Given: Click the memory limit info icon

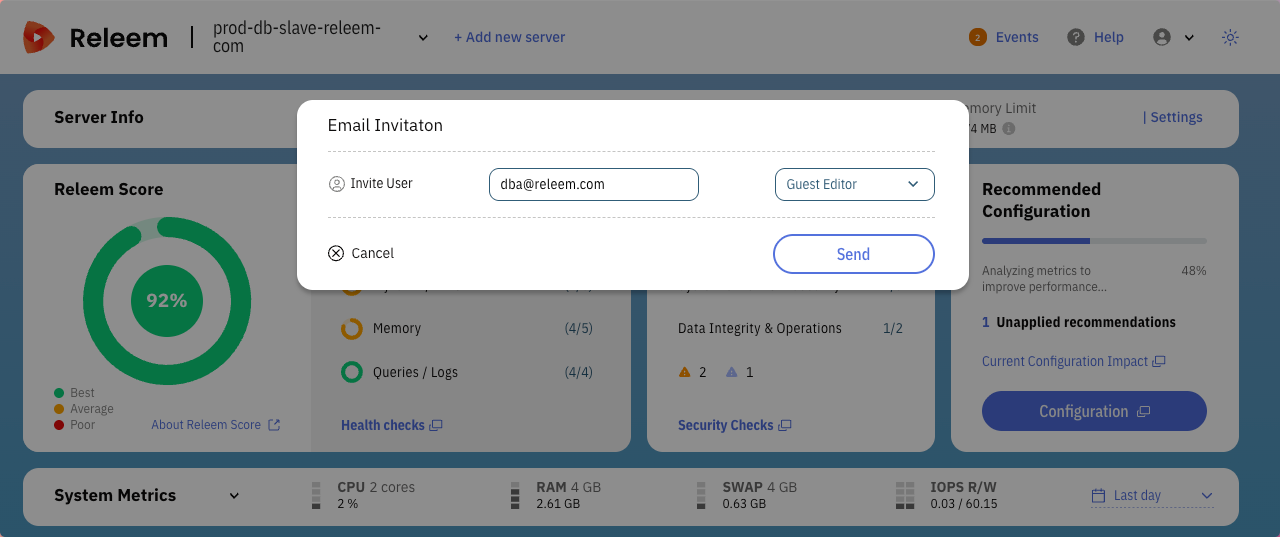Looking at the screenshot, I should (x=1009, y=129).
